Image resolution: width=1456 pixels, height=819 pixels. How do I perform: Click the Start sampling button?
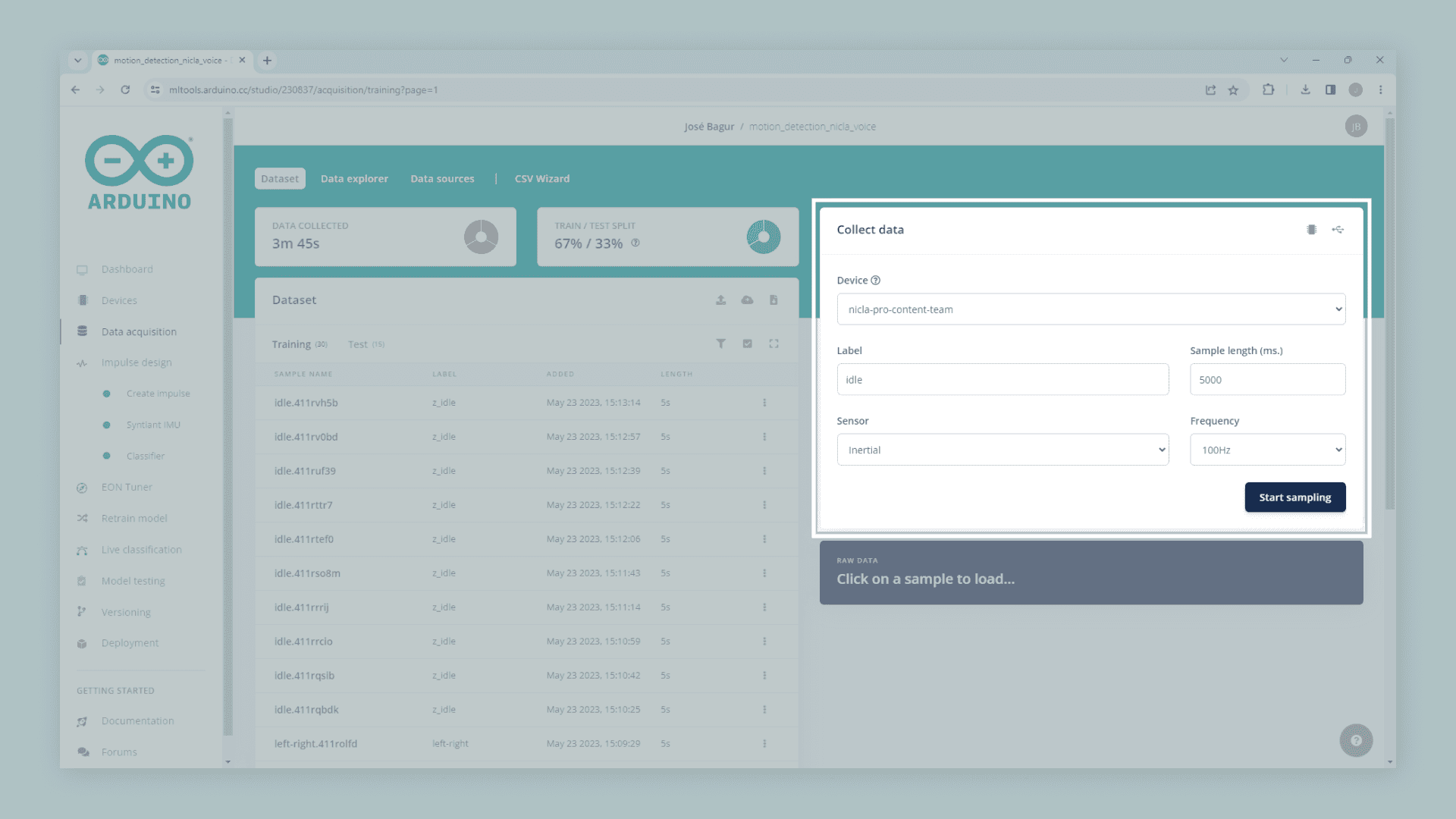coord(1294,497)
